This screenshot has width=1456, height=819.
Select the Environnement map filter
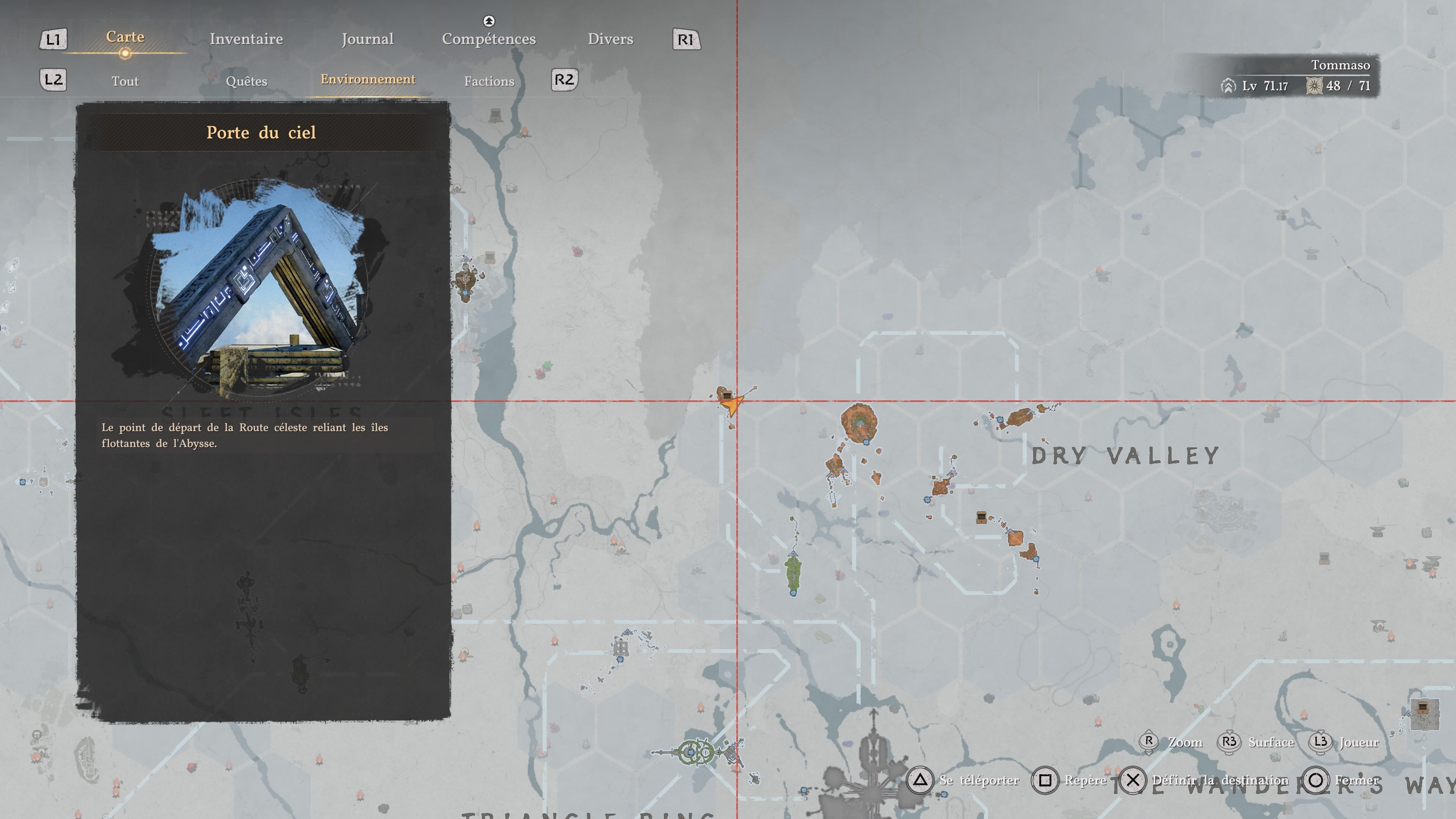pyautogui.click(x=368, y=79)
